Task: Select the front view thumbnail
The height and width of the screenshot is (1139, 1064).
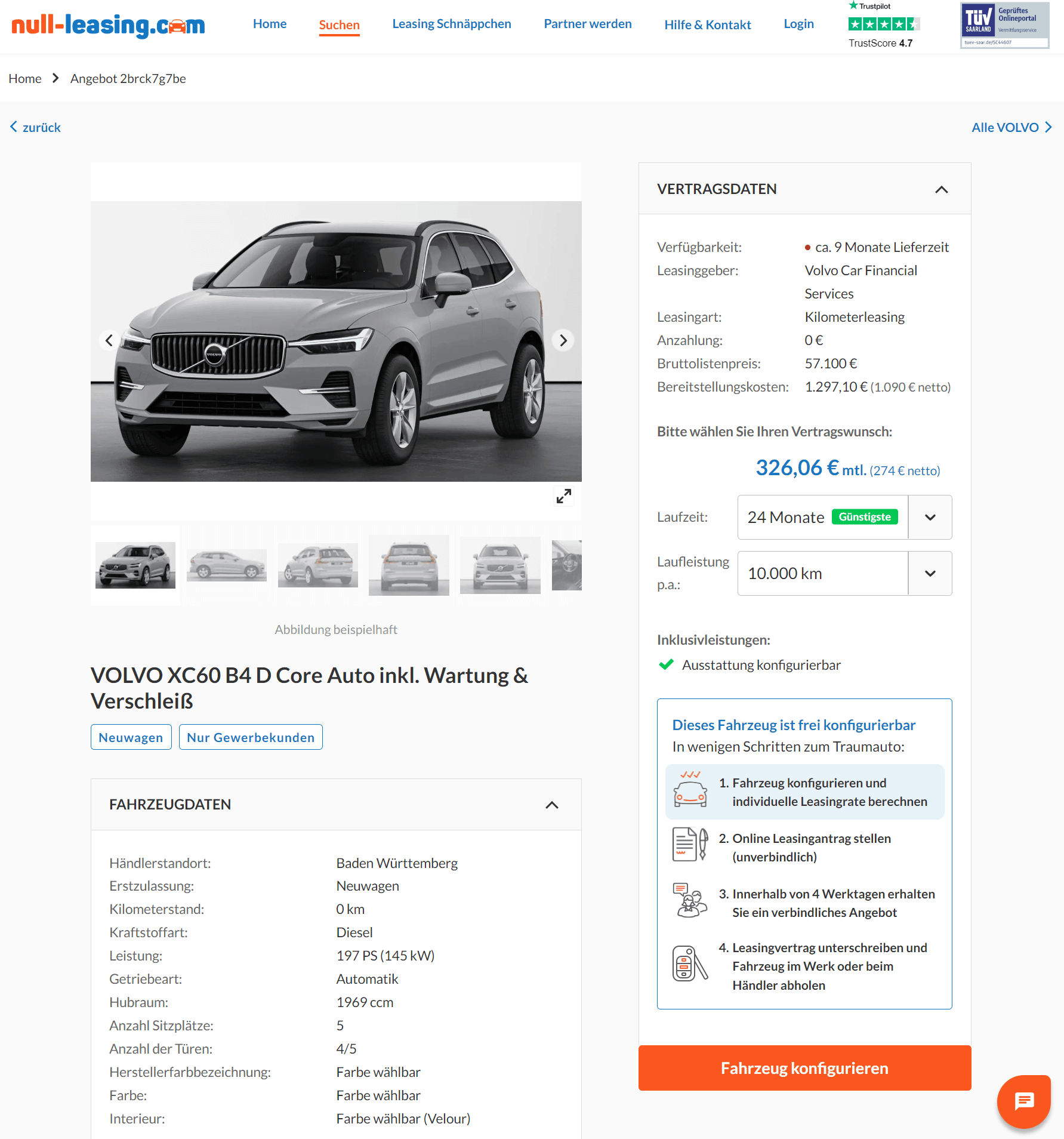Action: [500, 565]
